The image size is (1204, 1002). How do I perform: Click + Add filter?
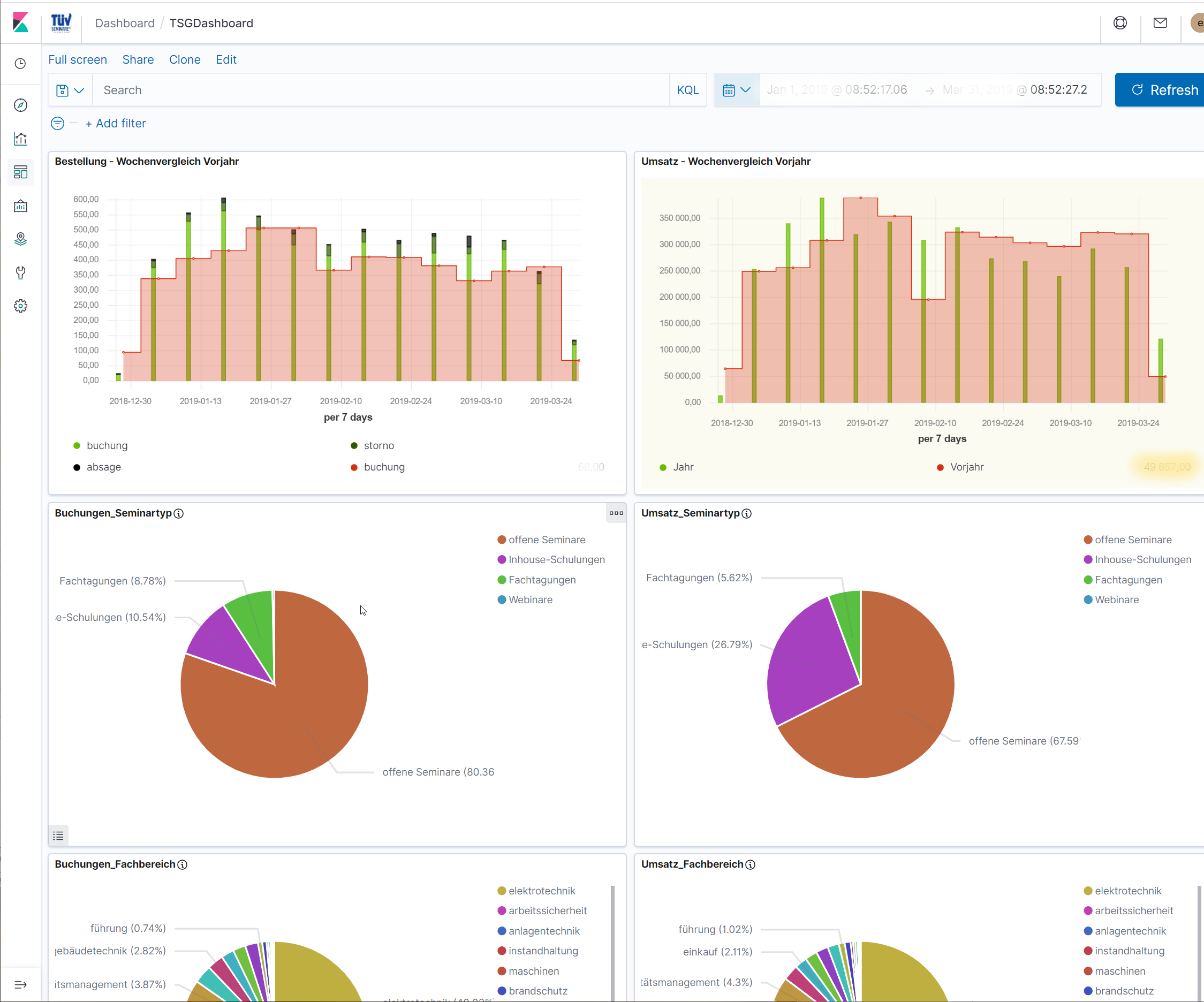click(116, 123)
